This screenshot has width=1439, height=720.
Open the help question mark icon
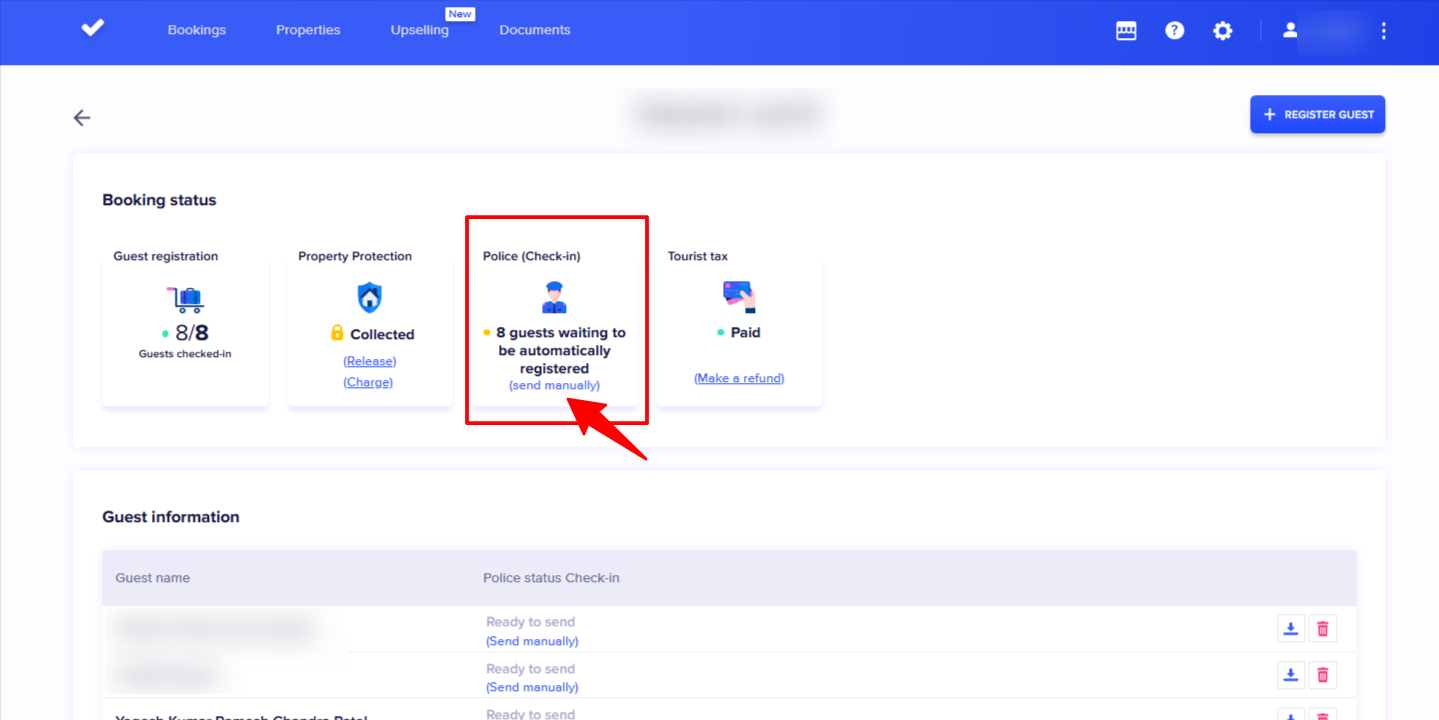[x=1174, y=31]
